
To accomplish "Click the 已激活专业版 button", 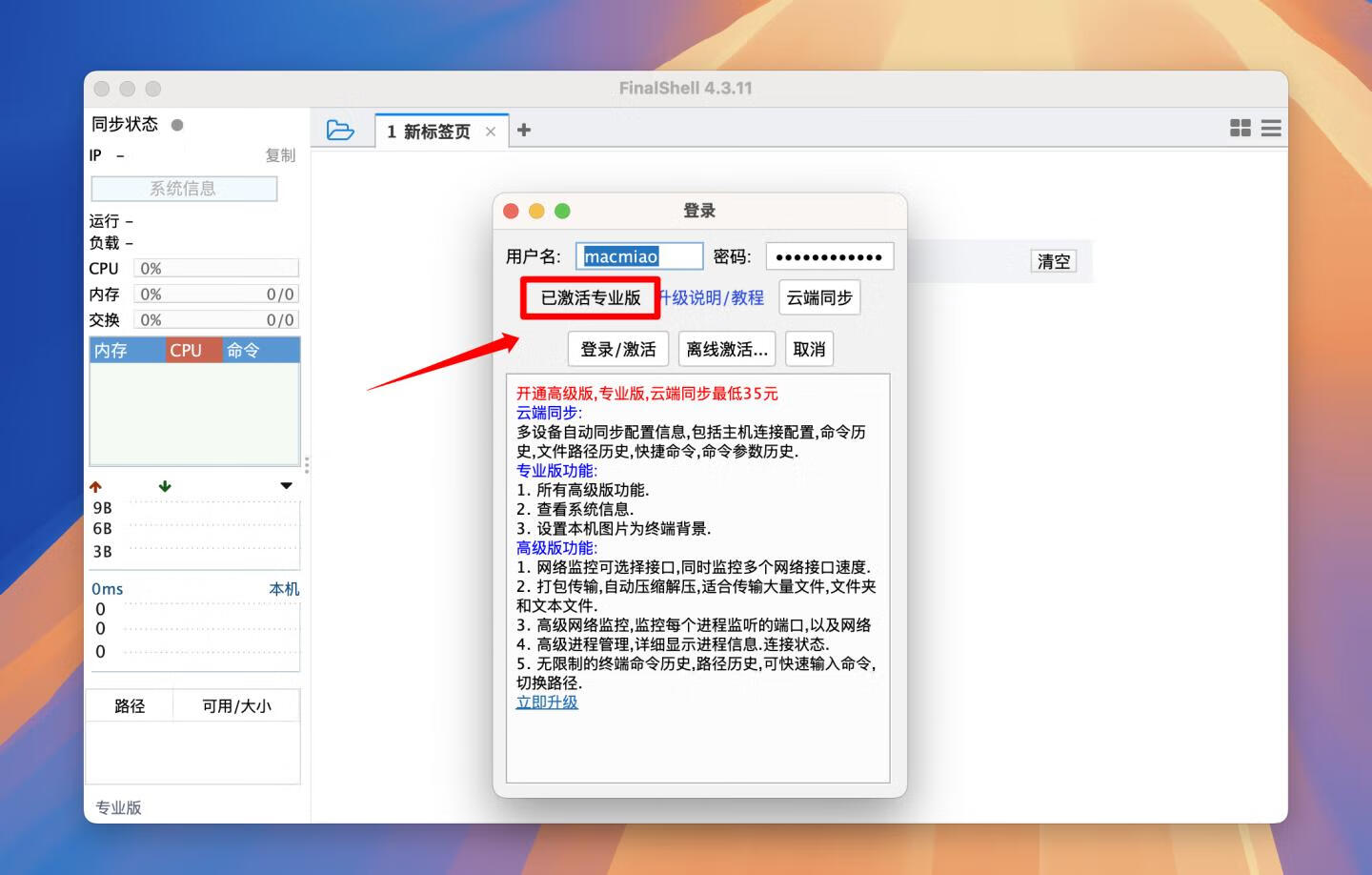I will pos(591,297).
